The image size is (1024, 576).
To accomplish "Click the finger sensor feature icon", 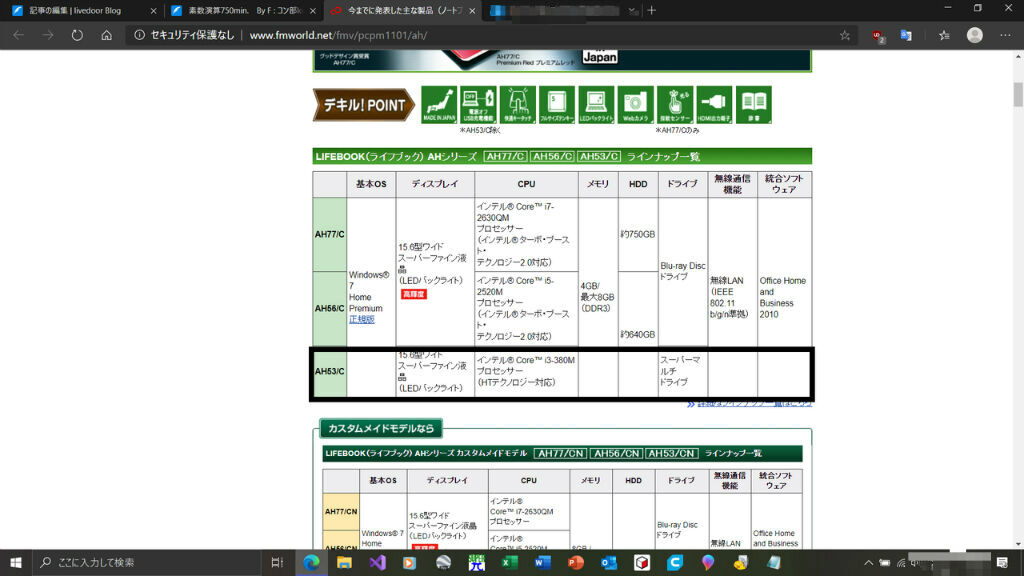I will pos(675,104).
